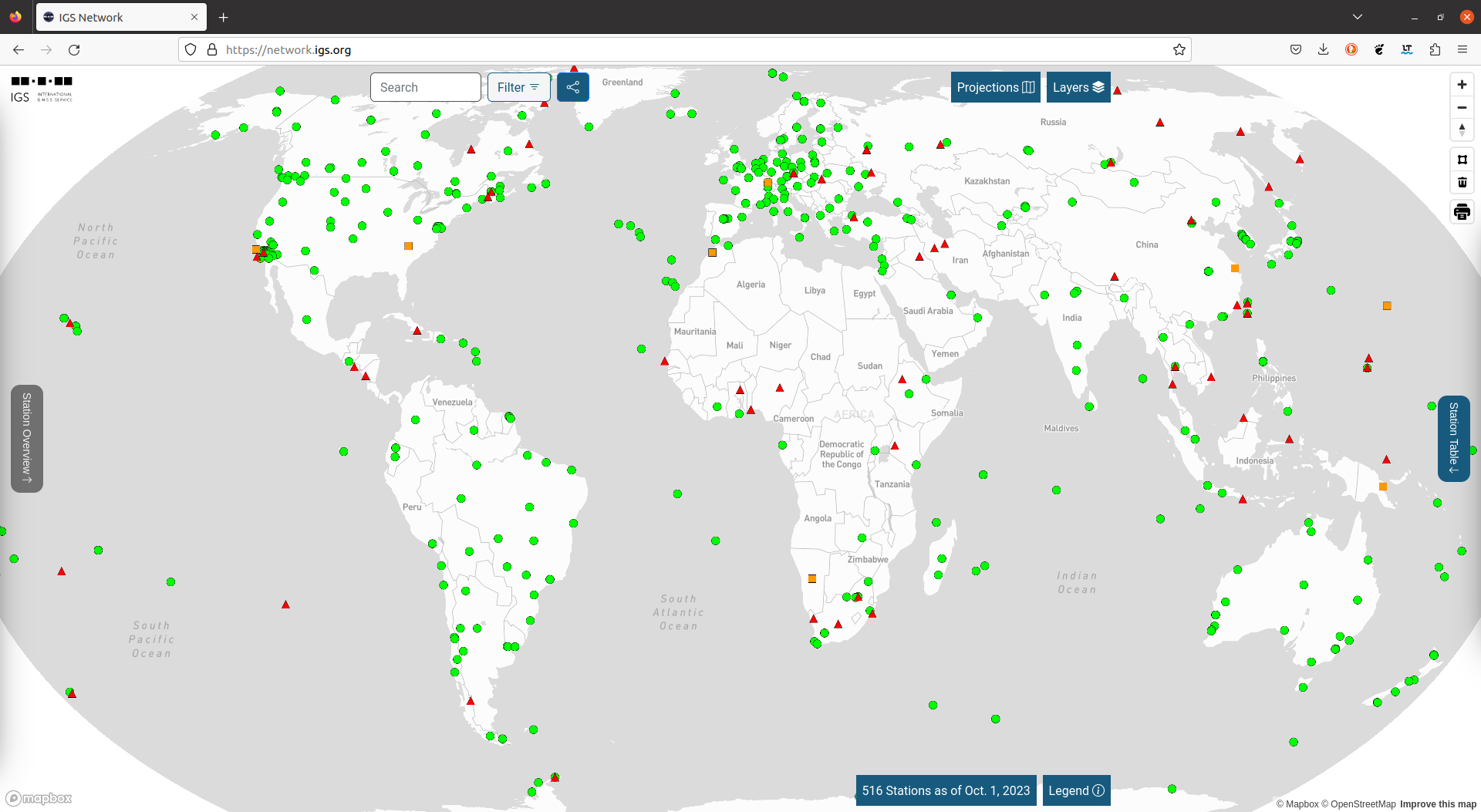Open the Mapbox attribution link
The height and width of the screenshot is (812, 1481).
tap(1297, 804)
